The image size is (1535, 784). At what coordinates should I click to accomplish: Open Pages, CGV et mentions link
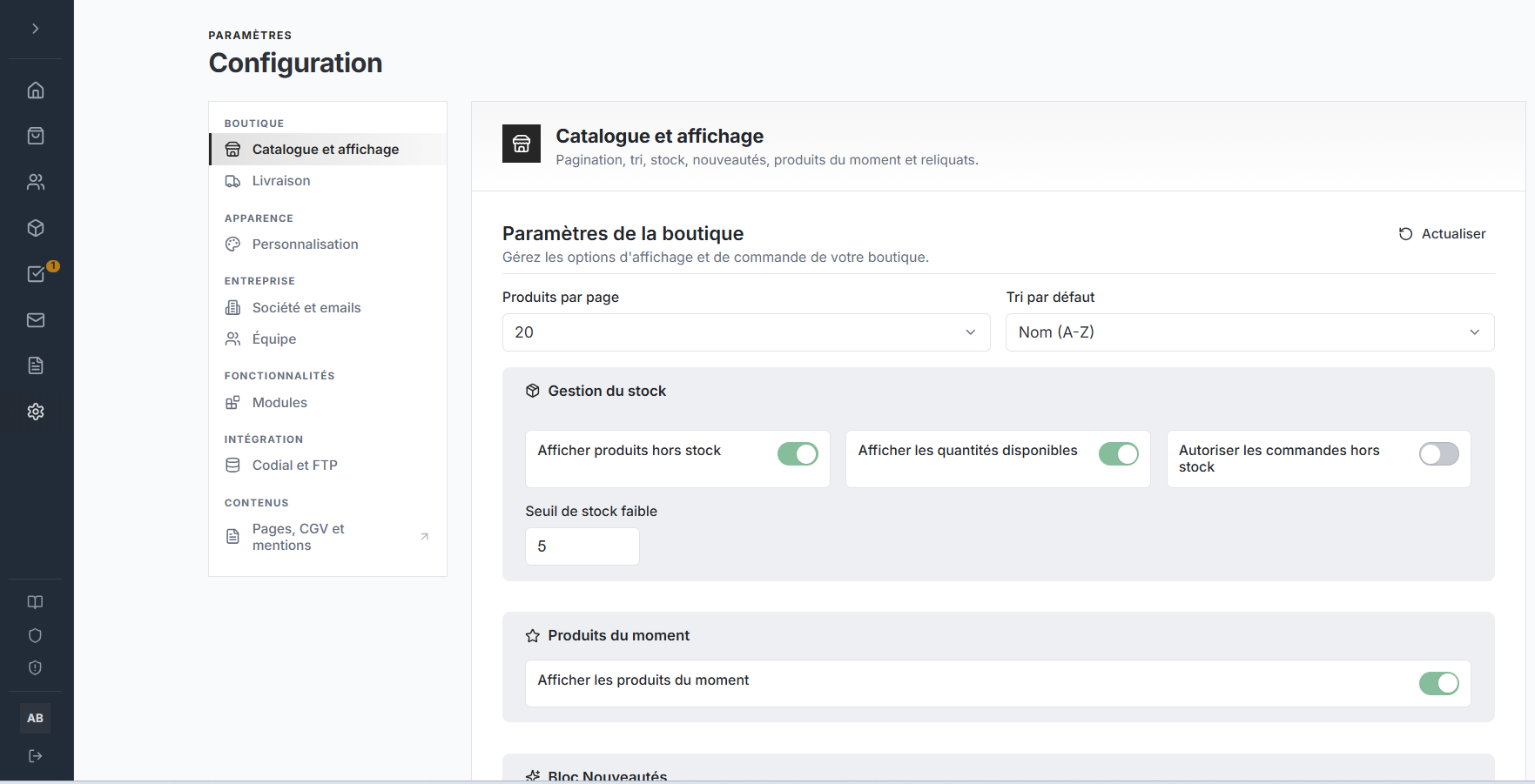[327, 537]
